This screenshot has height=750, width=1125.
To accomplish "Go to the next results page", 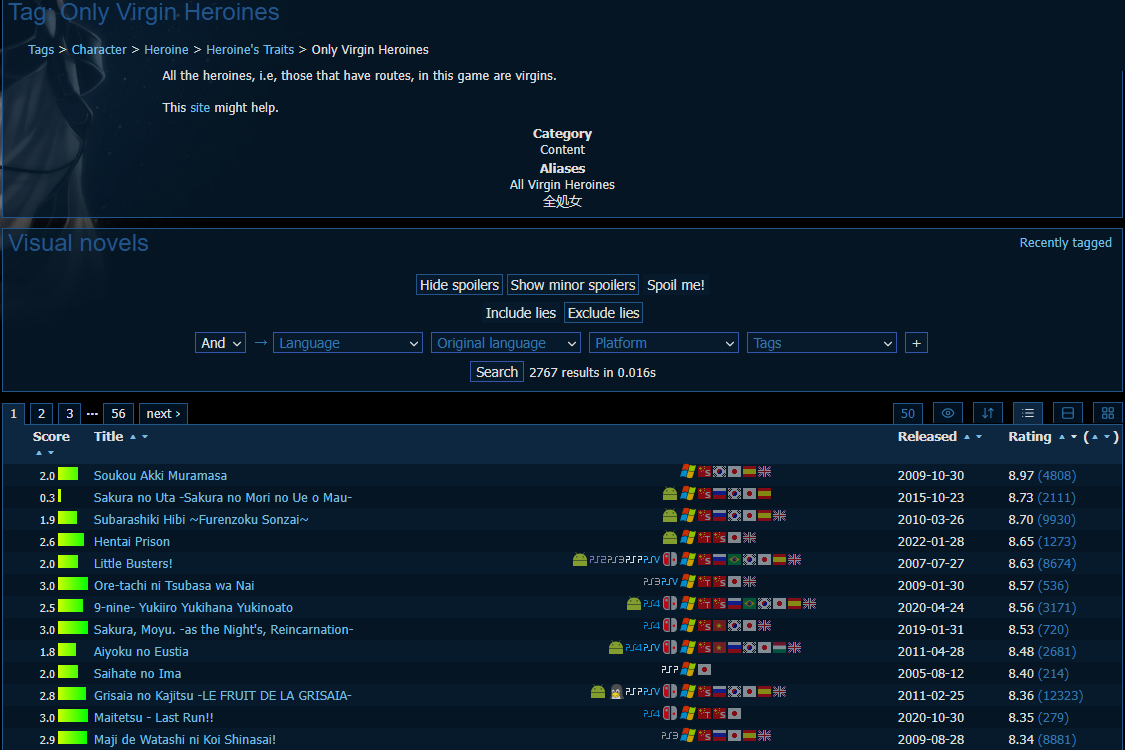I will coord(164,413).
